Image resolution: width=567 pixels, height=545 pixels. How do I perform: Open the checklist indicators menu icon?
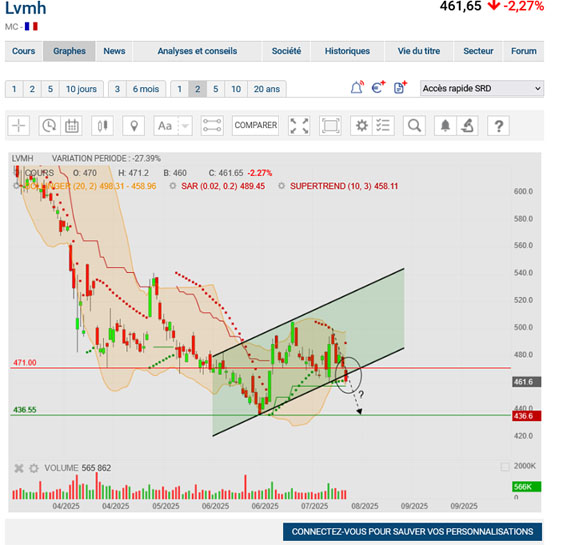[x=383, y=126]
